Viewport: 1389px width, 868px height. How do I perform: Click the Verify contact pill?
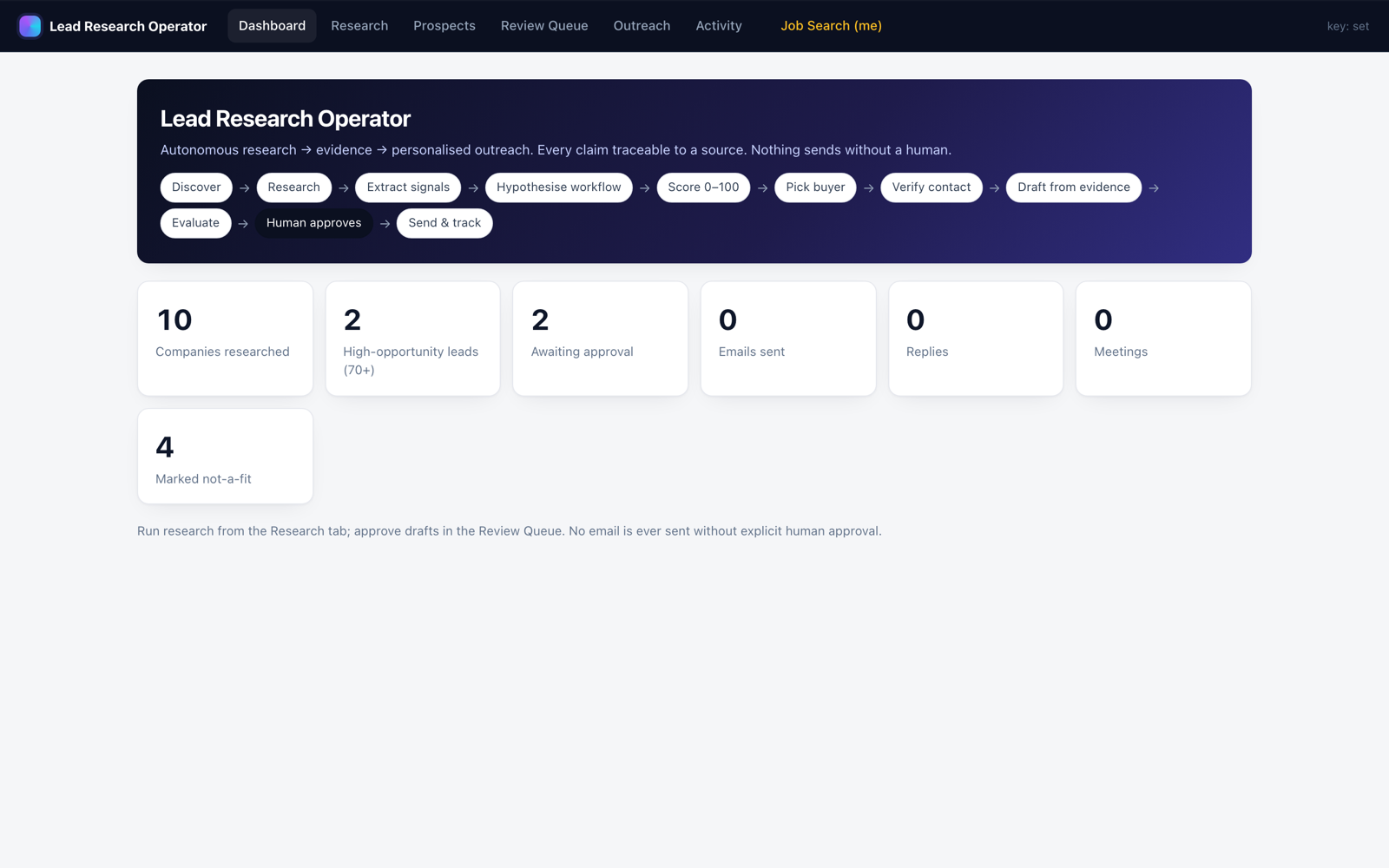click(x=931, y=187)
